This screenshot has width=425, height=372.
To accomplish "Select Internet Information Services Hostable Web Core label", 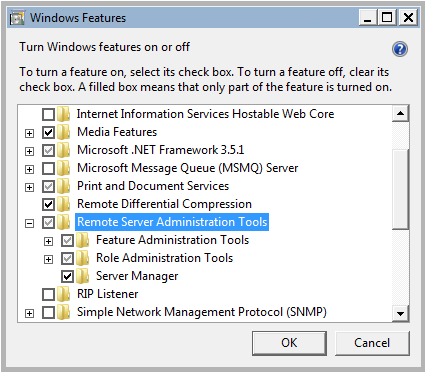I will click(x=205, y=114).
